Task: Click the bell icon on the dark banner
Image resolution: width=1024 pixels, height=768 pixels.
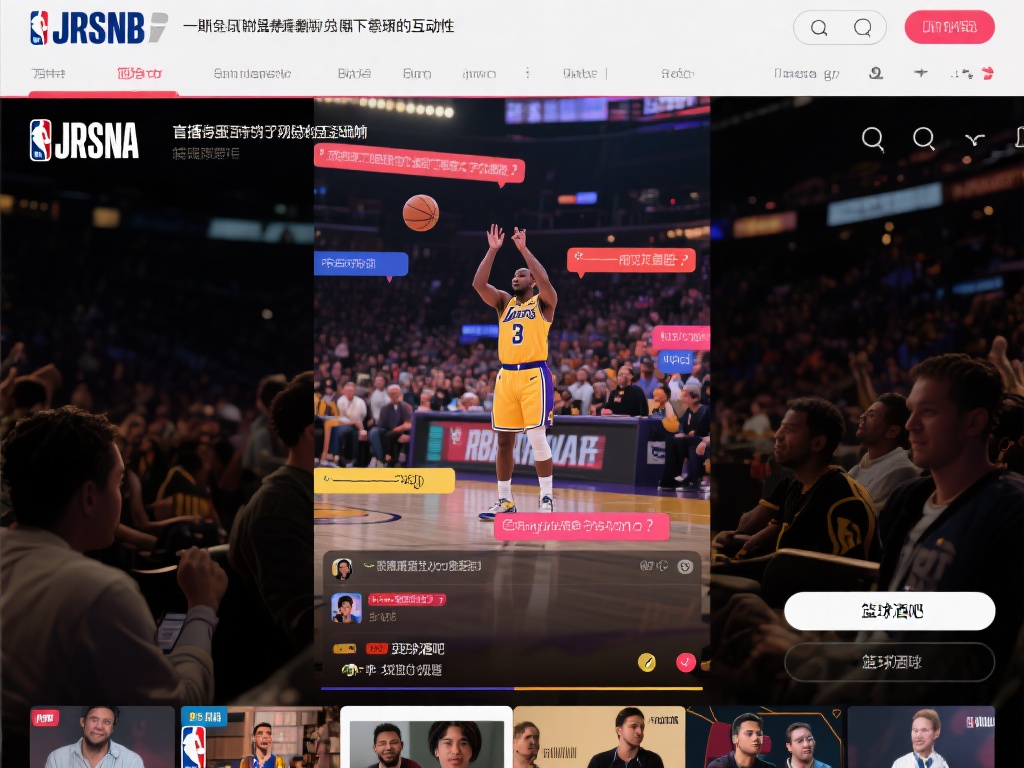Action: (x=1018, y=139)
